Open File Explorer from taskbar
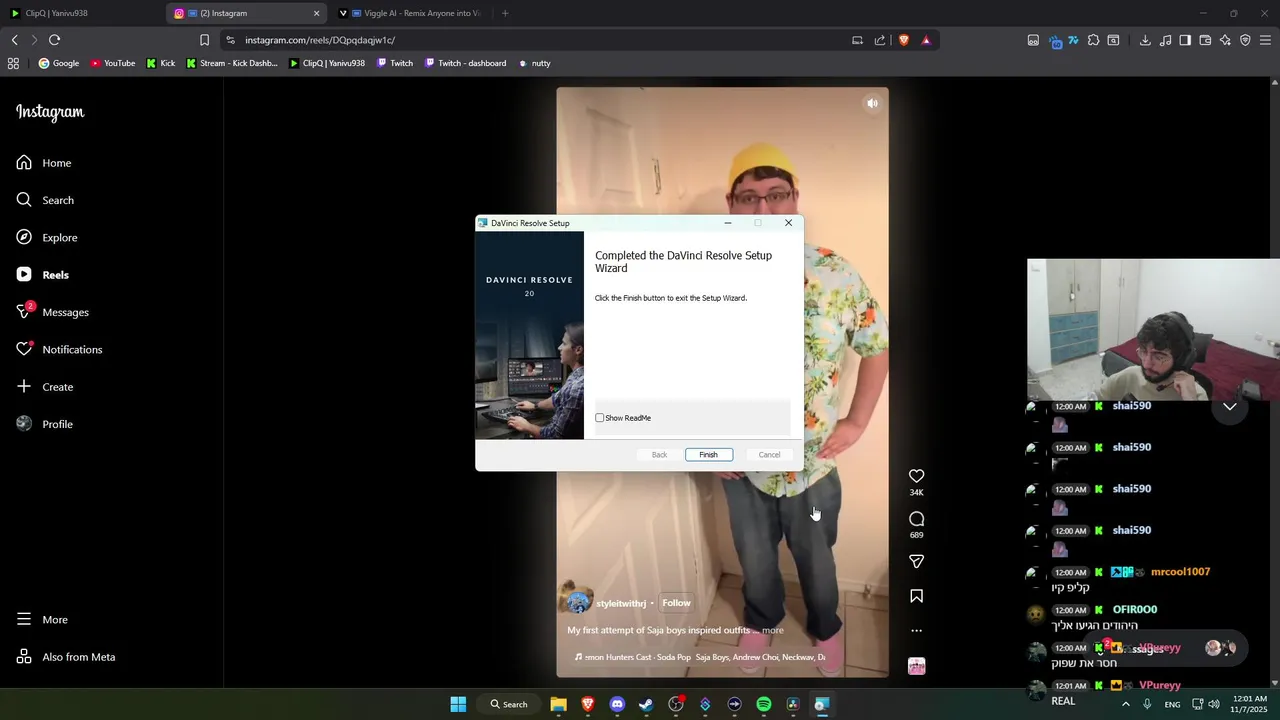 [559, 704]
